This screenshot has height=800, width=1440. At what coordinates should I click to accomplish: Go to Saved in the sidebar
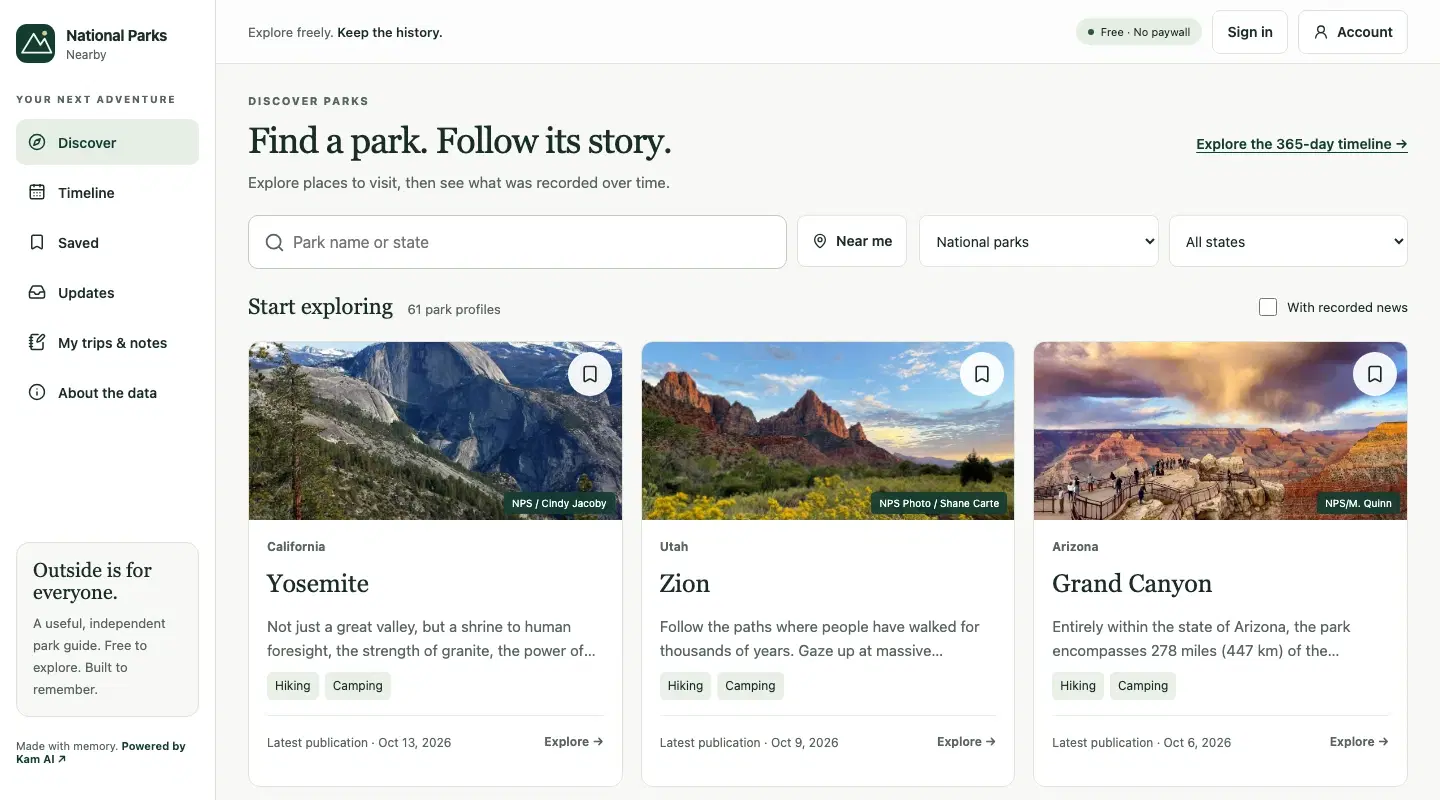click(x=107, y=243)
